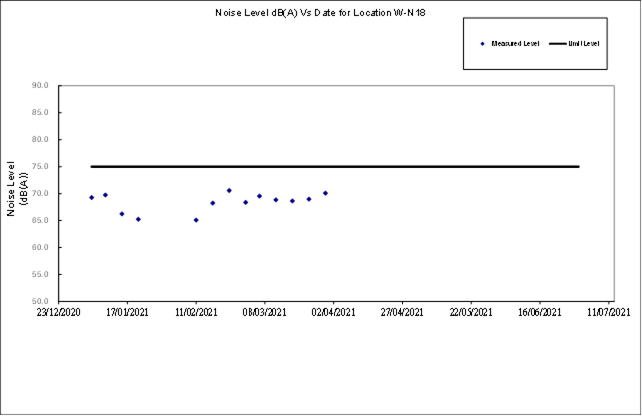Select the 11/07/2021 x-axis date label
This screenshot has width=642, height=416.
(x=609, y=313)
